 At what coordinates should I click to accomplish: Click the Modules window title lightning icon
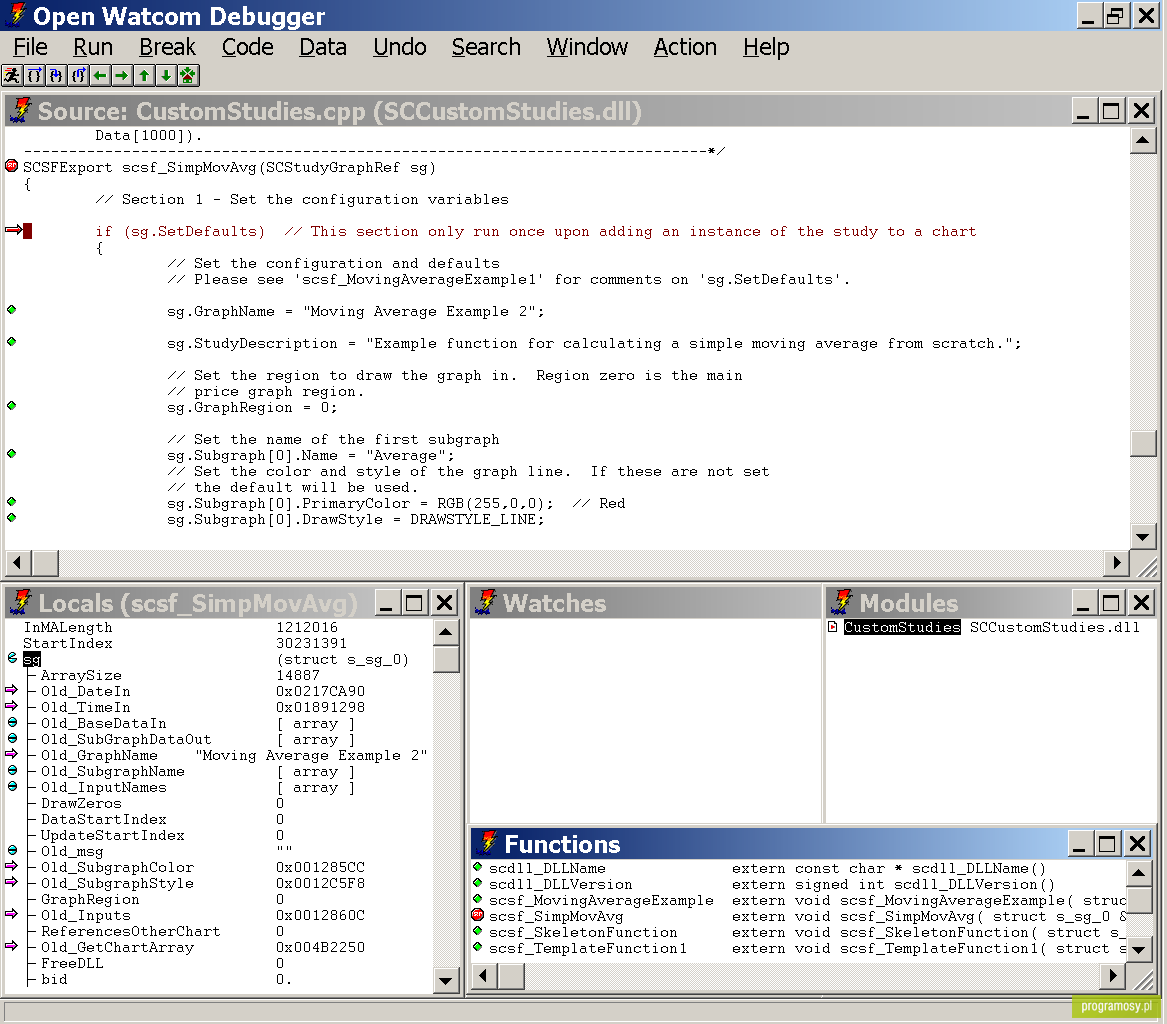pos(842,603)
